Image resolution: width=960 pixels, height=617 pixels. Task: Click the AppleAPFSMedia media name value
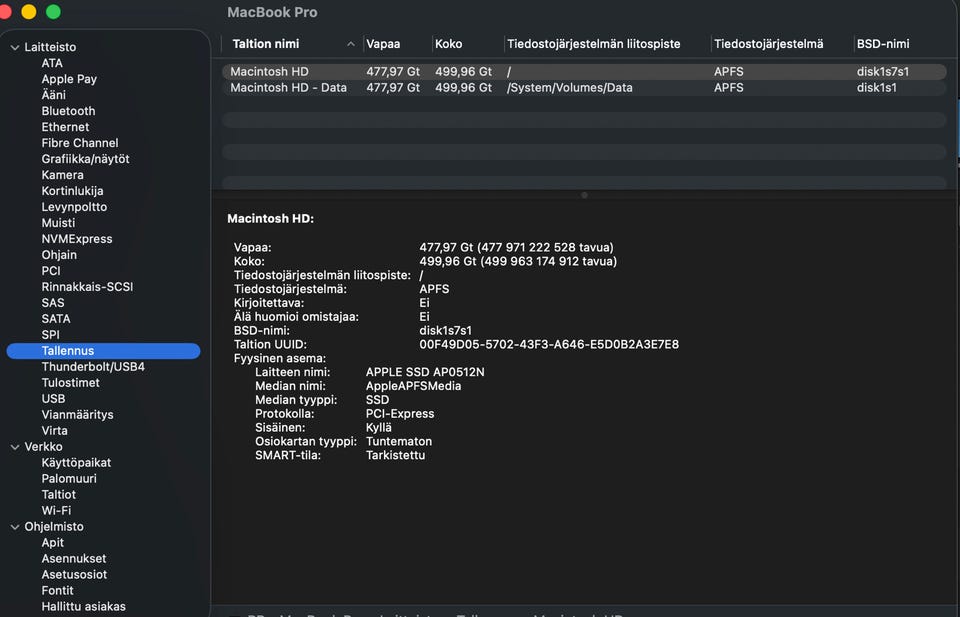413,386
